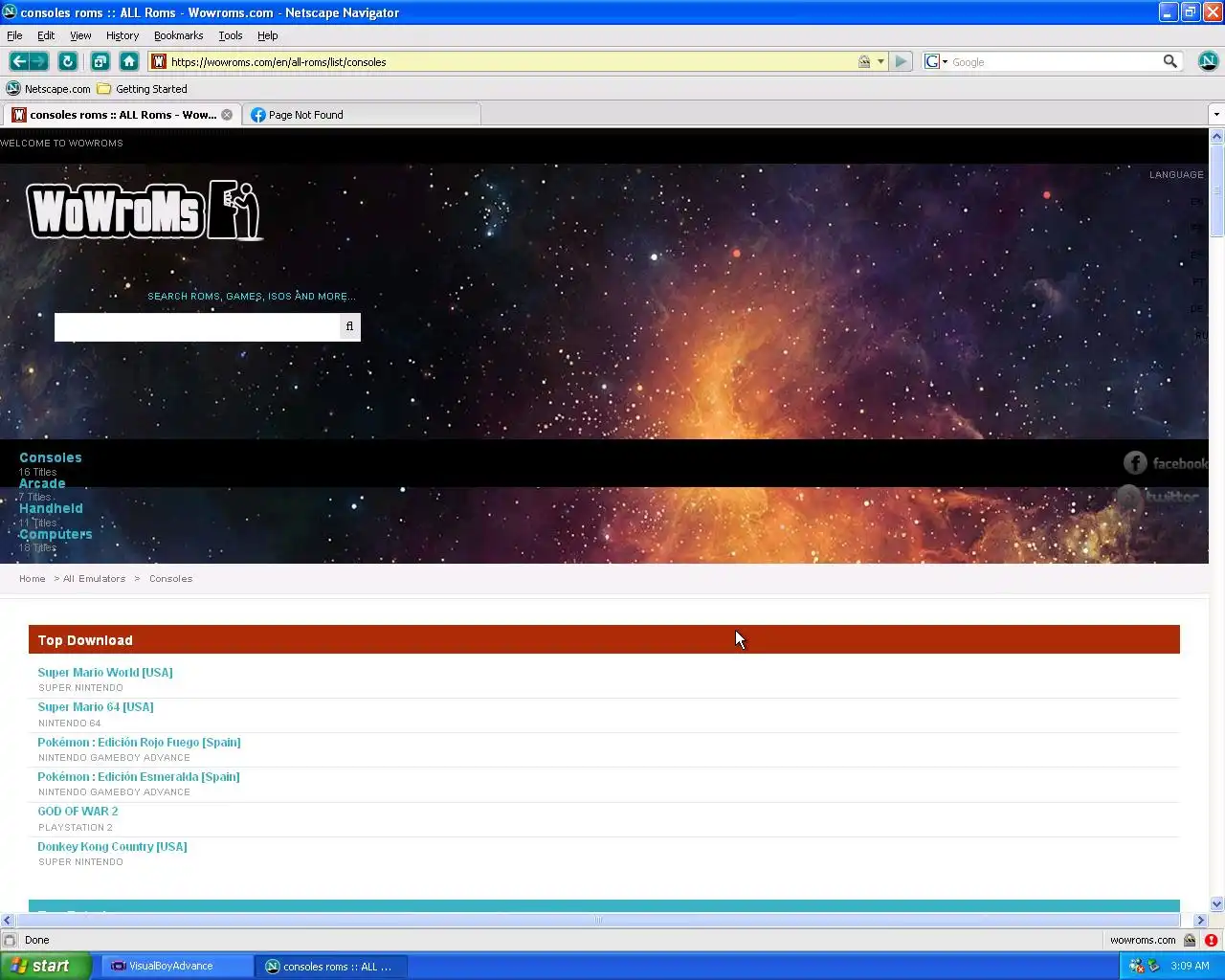This screenshot has height=980, width=1225.
Task: Open the address bar history dropdown arrow
Action: (x=880, y=61)
